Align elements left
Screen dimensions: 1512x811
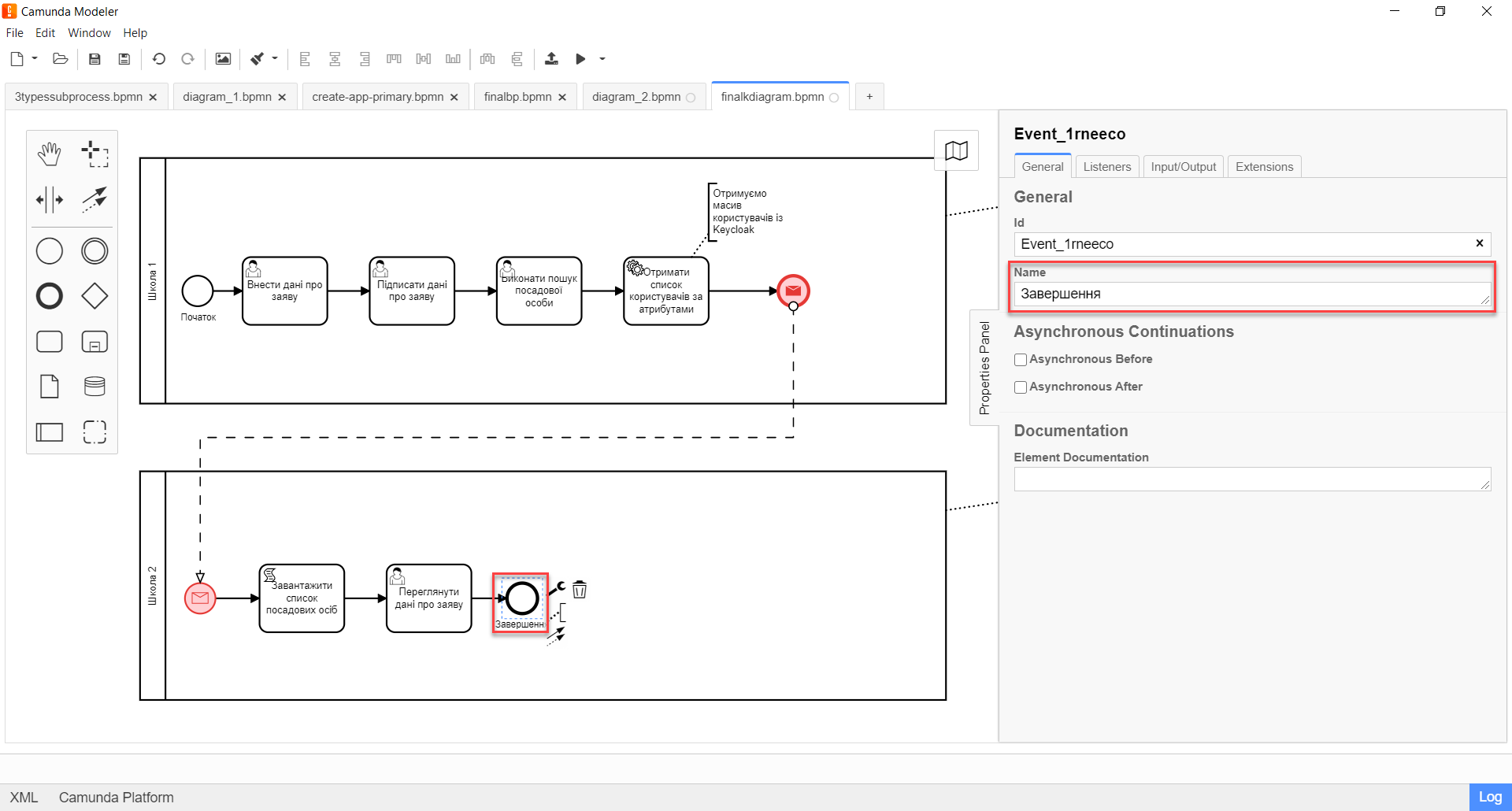pyautogui.click(x=306, y=59)
